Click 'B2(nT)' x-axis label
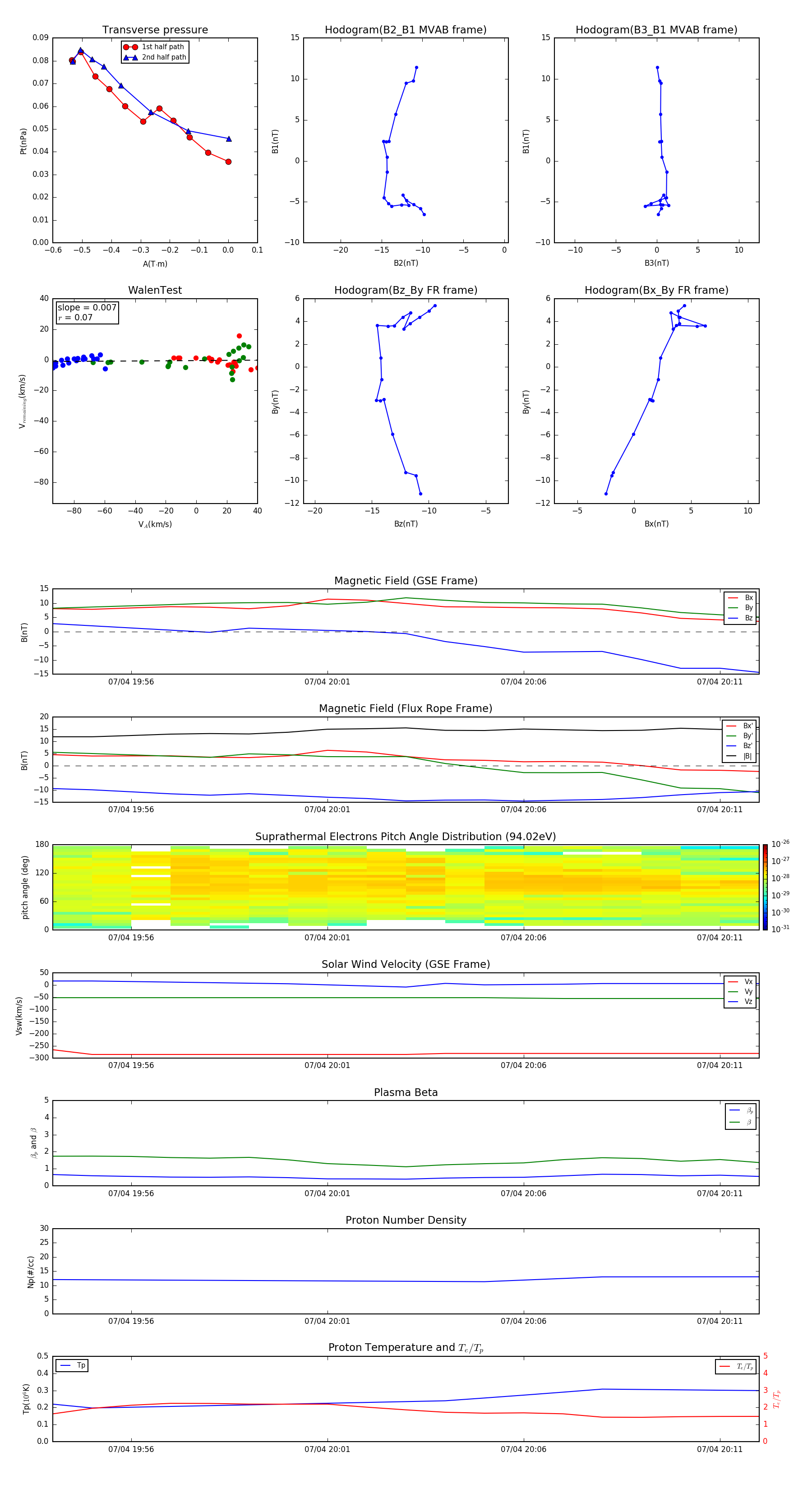 [406, 264]
